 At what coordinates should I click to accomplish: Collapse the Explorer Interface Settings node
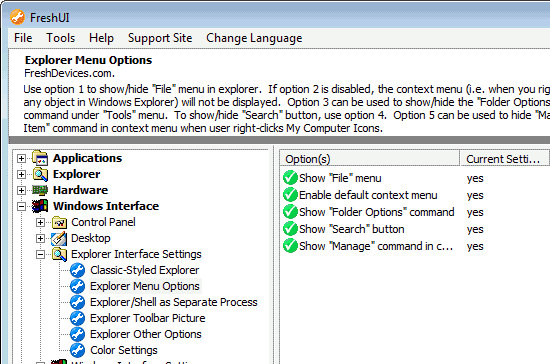tap(40, 255)
